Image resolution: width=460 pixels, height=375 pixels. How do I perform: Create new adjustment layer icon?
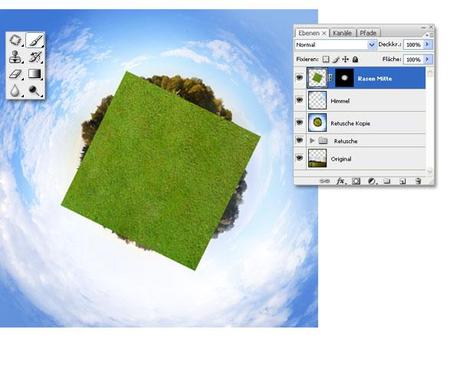pos(371,181)
